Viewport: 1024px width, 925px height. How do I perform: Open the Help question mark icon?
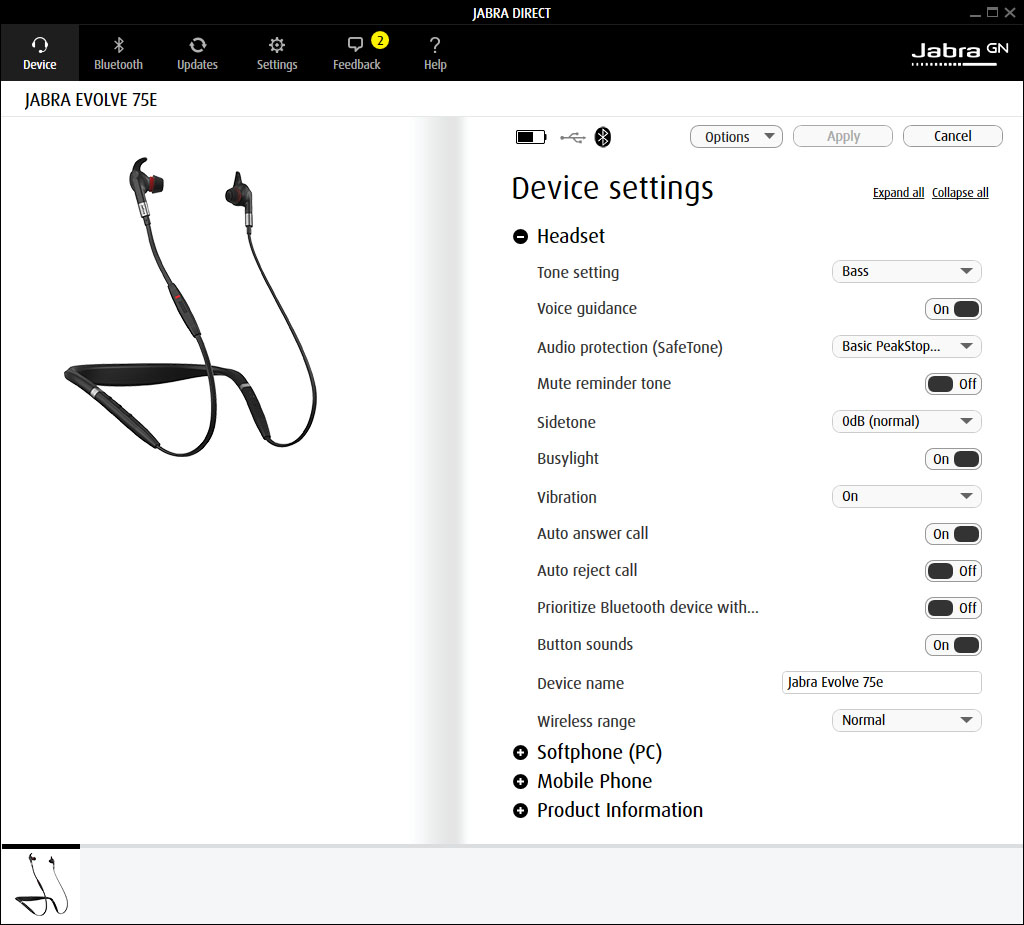pos(435,46)
